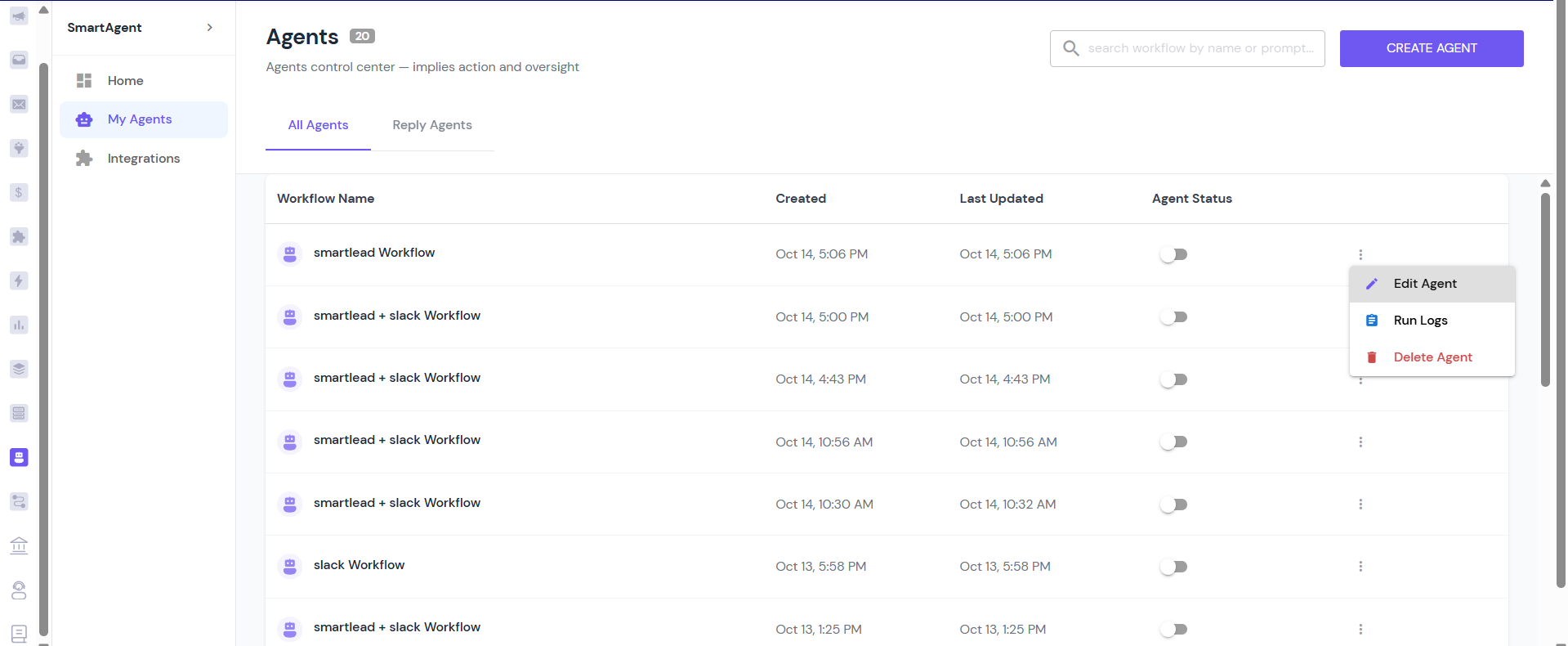Open three-dot menu for slack Workflow row
The width and height of the screenshot is (1568, 646).
click(1360, 567)
